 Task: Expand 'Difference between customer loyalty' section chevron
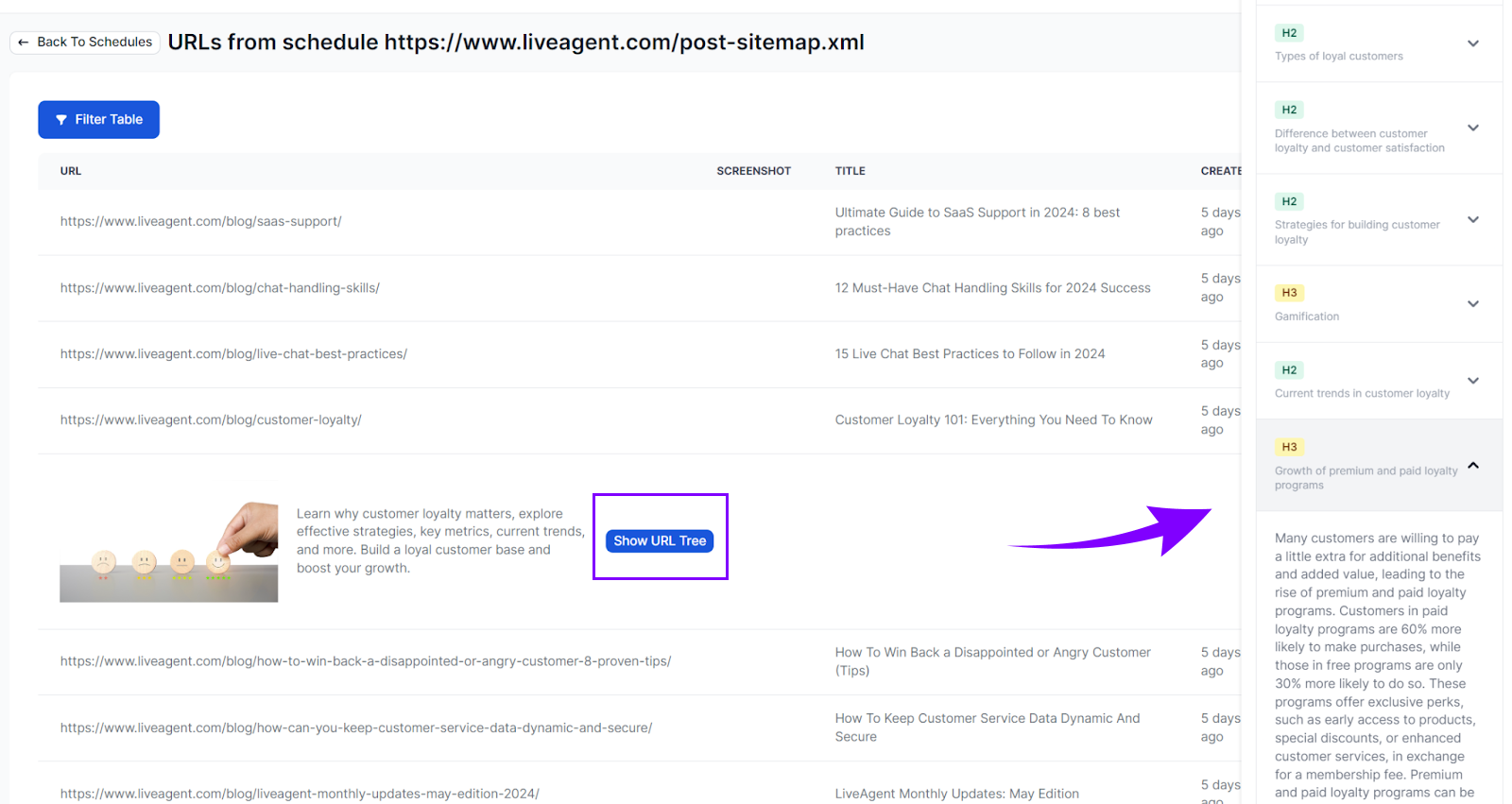[1473, 128]
